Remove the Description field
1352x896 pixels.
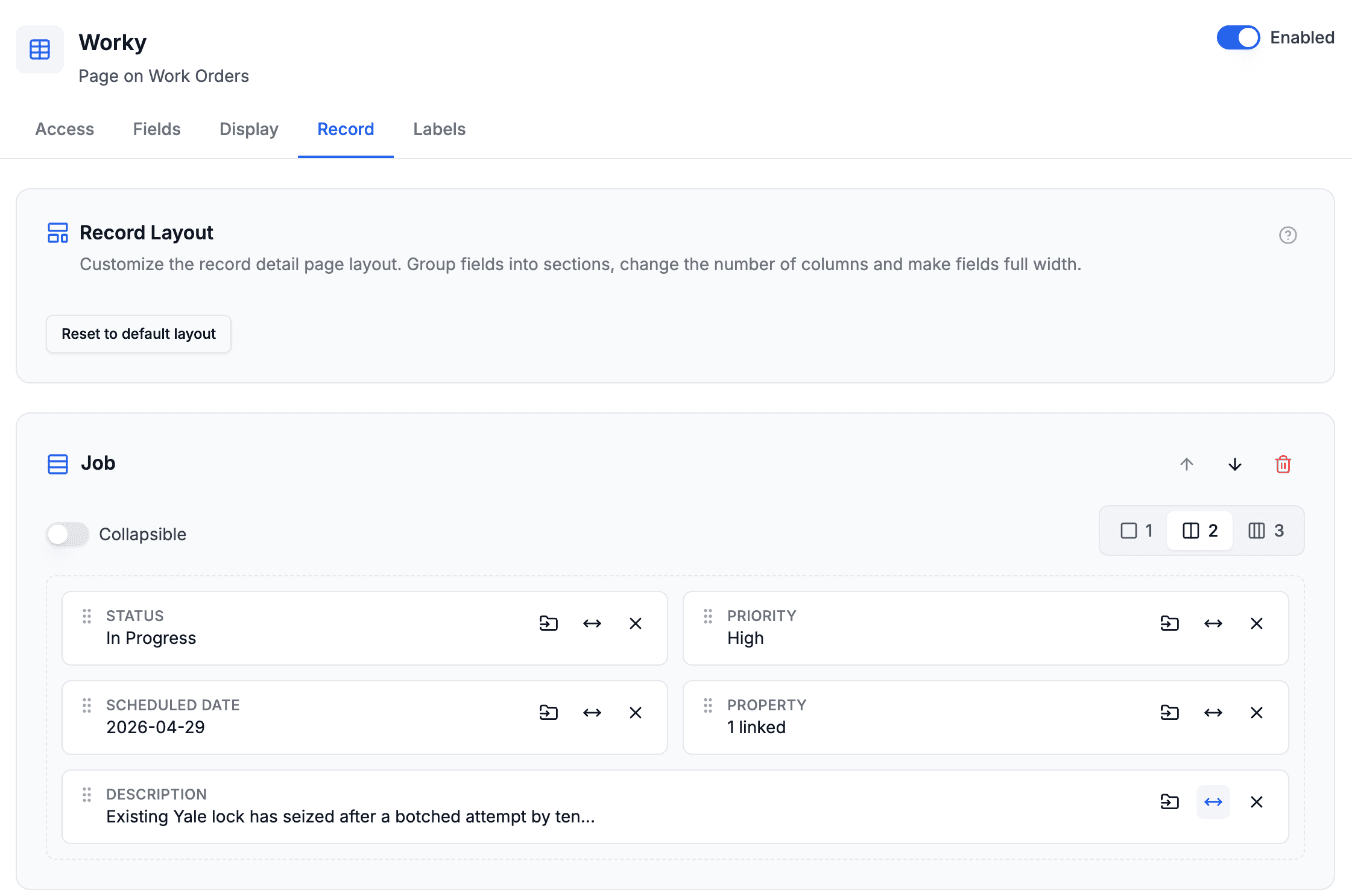coord(1257,801)
